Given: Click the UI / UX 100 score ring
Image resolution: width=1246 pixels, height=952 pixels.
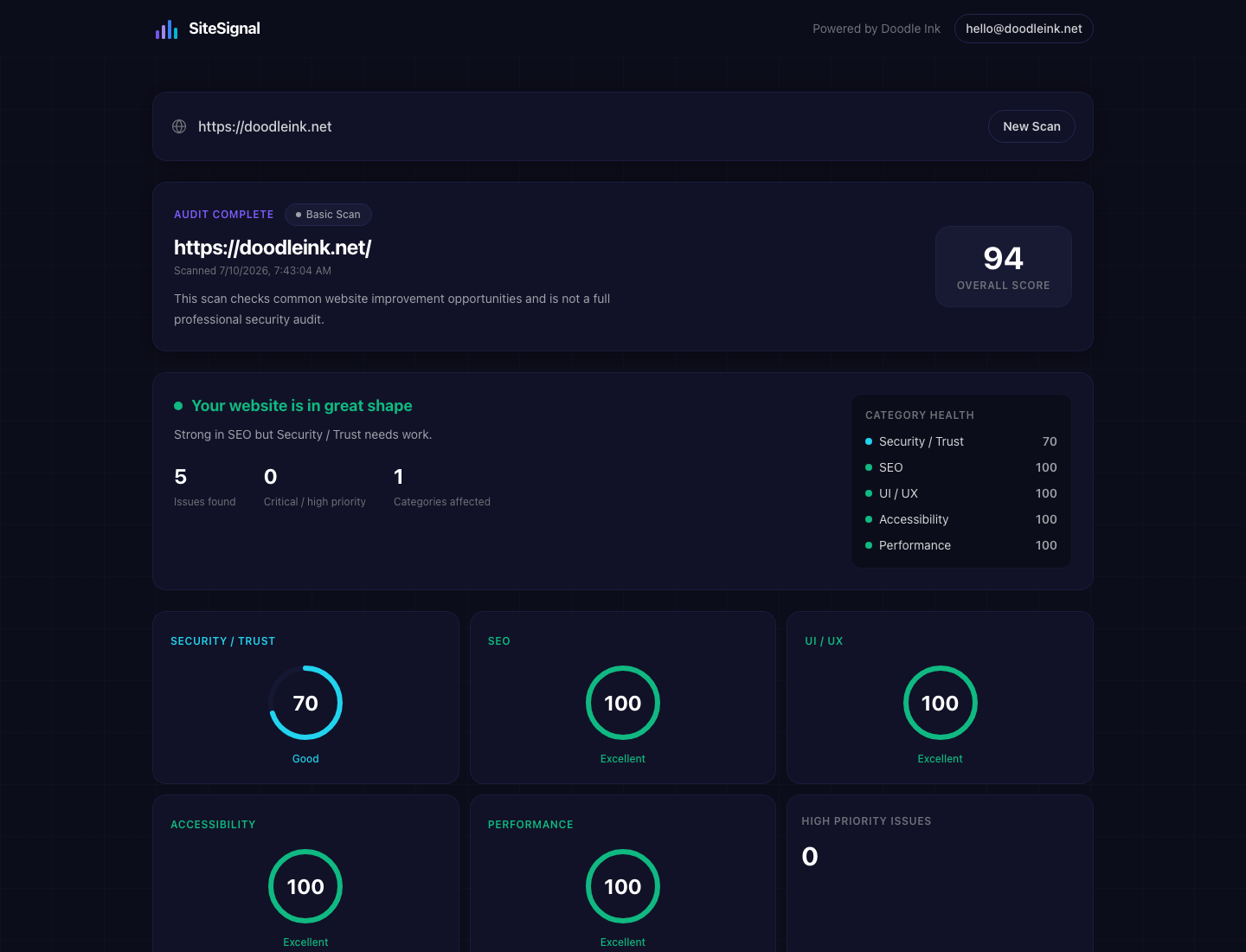Looking at the screenshot, I should tap(941, 703).
